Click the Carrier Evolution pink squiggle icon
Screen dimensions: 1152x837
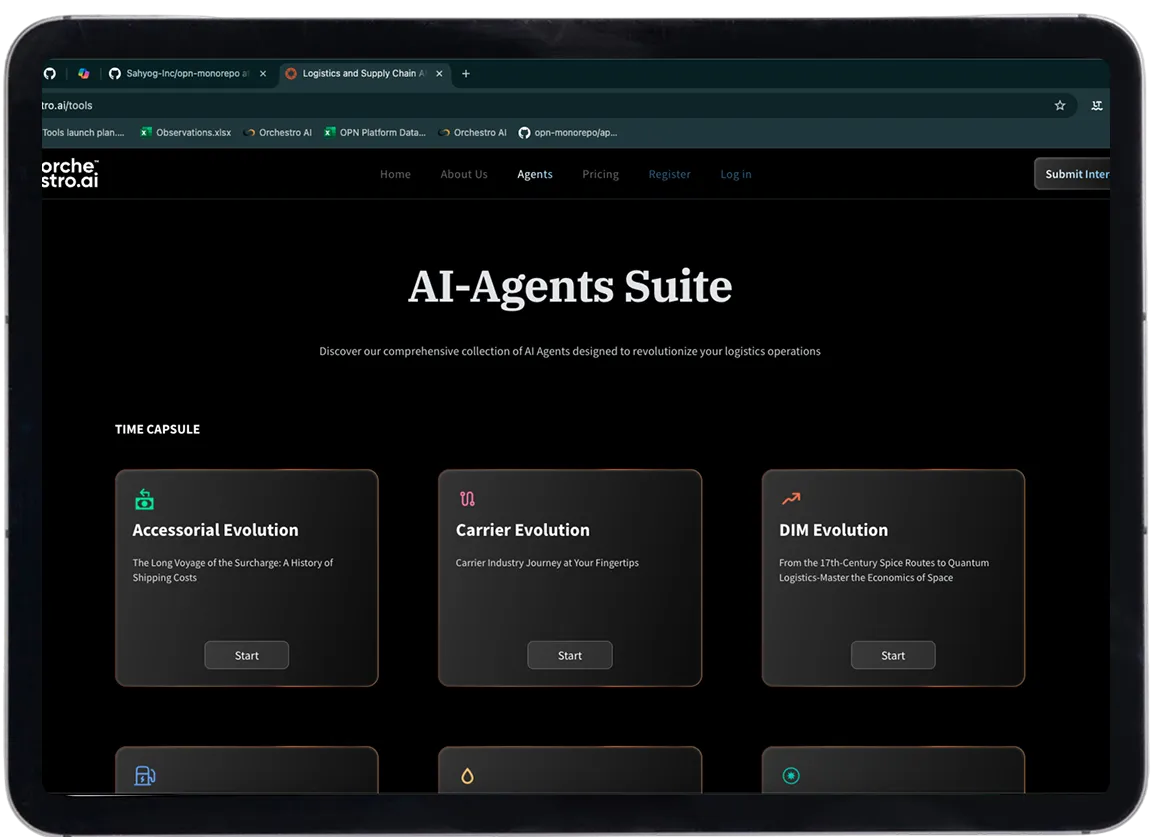tap(467, 498)
